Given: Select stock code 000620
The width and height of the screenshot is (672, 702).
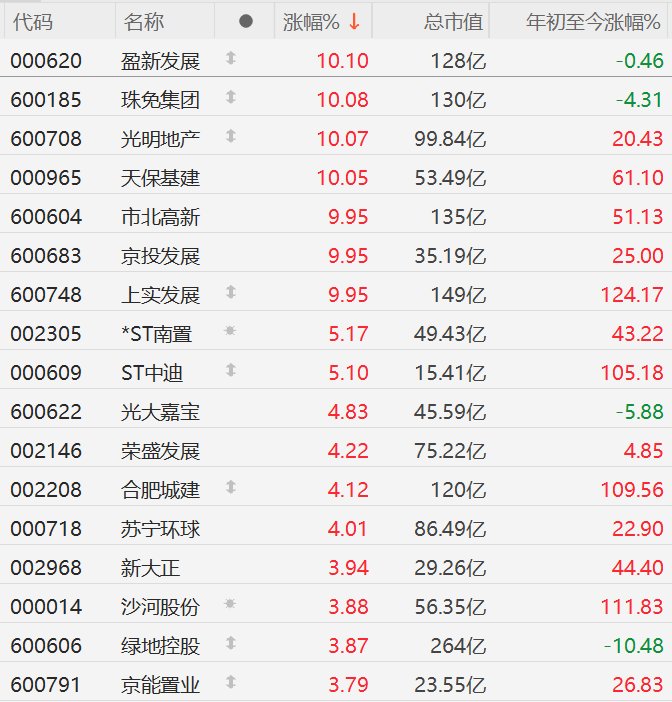Looking at the screenshot, I should (46, 61).
